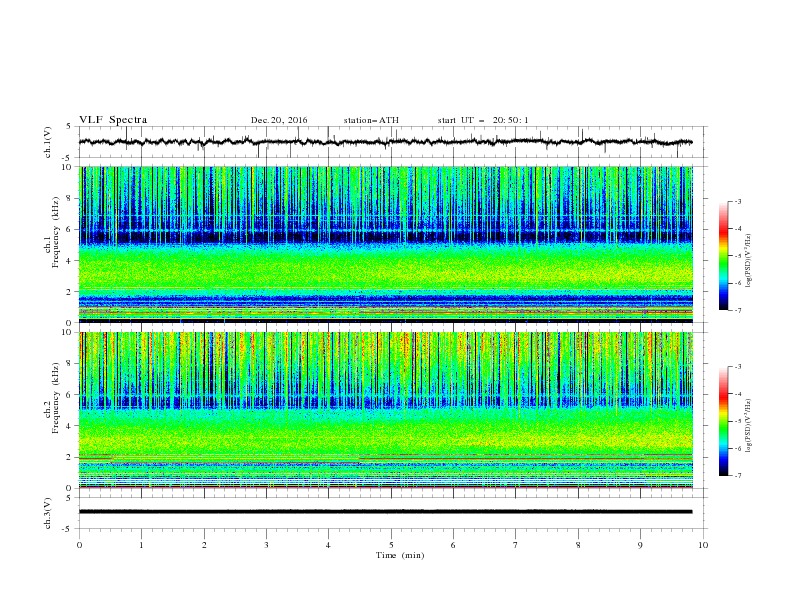The width and height of the screenshot is (792, 612).
Task: Click the ch.1 "Frequency (kHz)" axis label
Action: [x=56, y=230]
